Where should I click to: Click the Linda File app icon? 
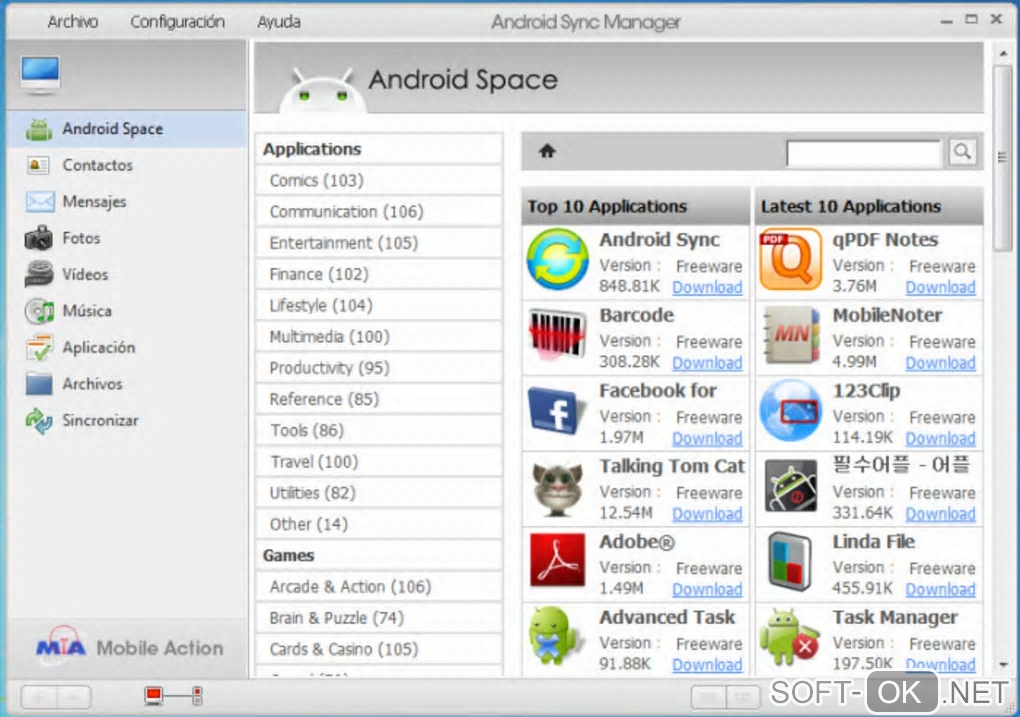[790, 561]
